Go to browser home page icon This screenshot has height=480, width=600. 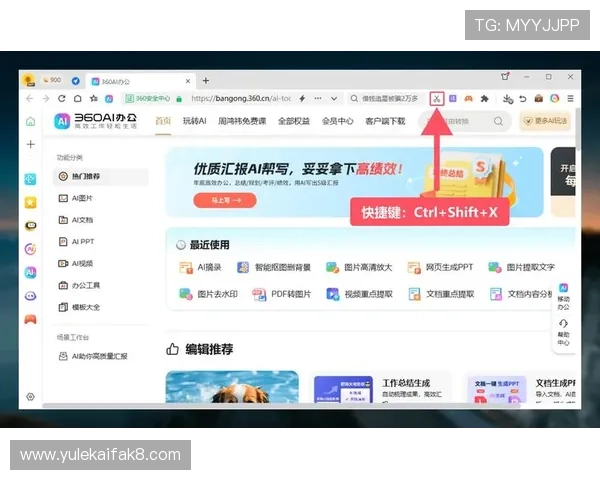pos(78,98)
